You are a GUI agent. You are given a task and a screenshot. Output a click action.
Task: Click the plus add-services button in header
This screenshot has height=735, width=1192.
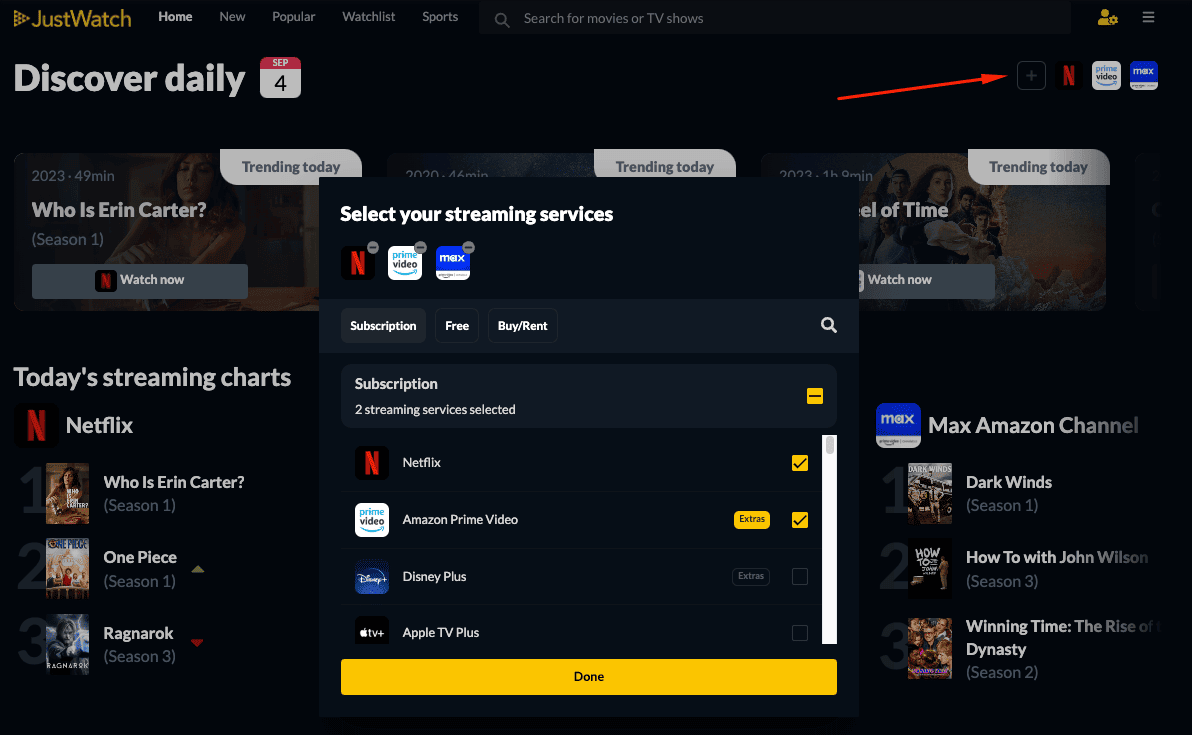click(1032, 75)
